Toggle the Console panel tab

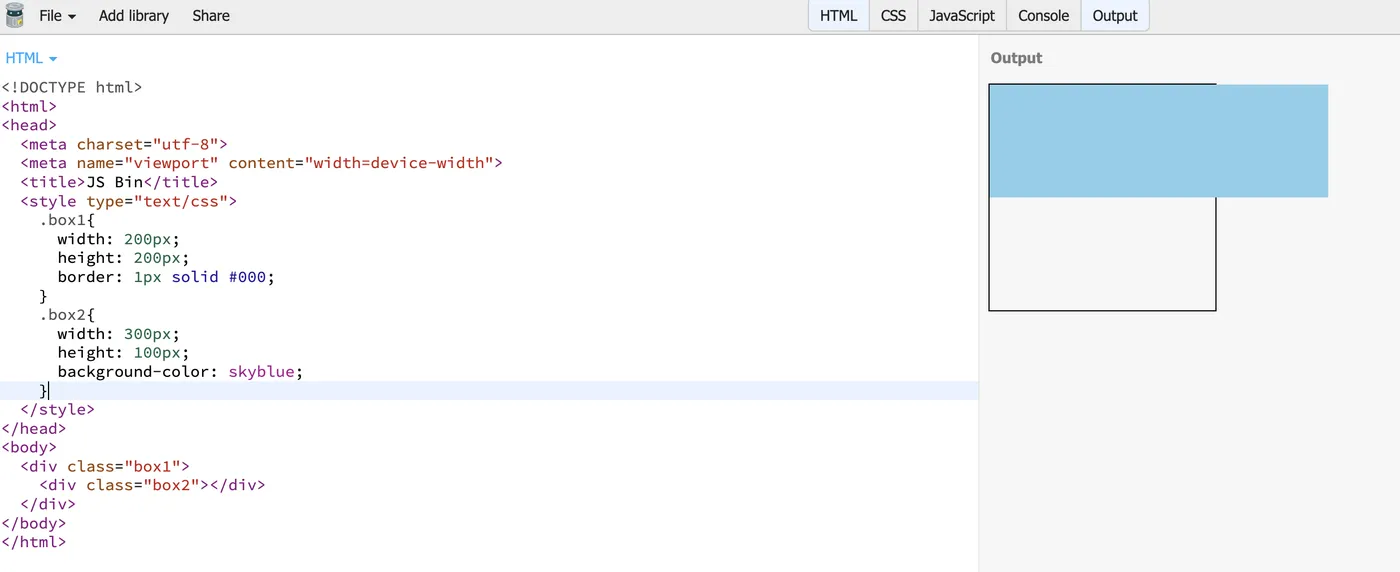tap(1044, 16)
